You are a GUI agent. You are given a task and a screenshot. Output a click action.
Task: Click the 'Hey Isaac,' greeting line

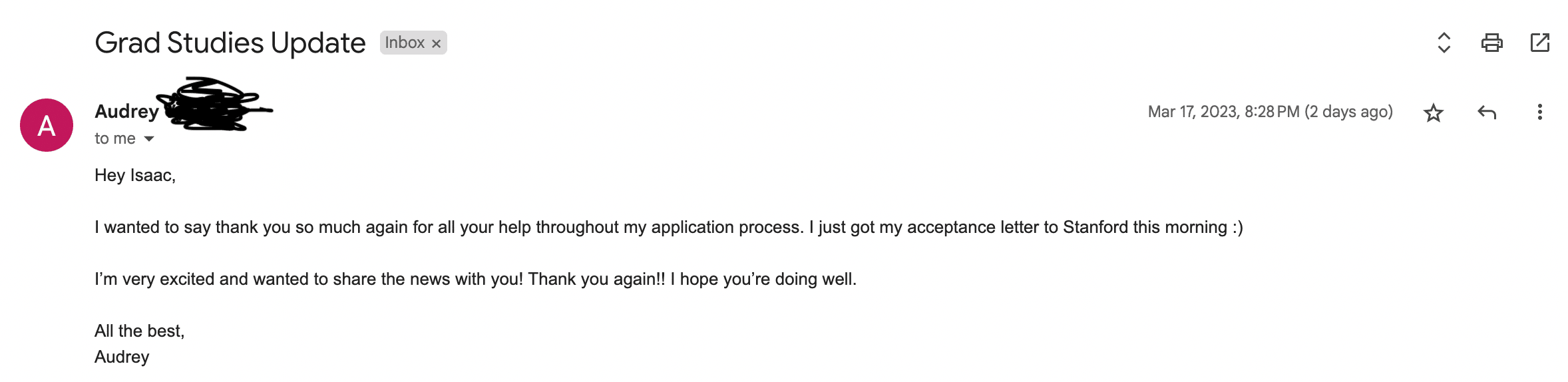tap(135, 175)
